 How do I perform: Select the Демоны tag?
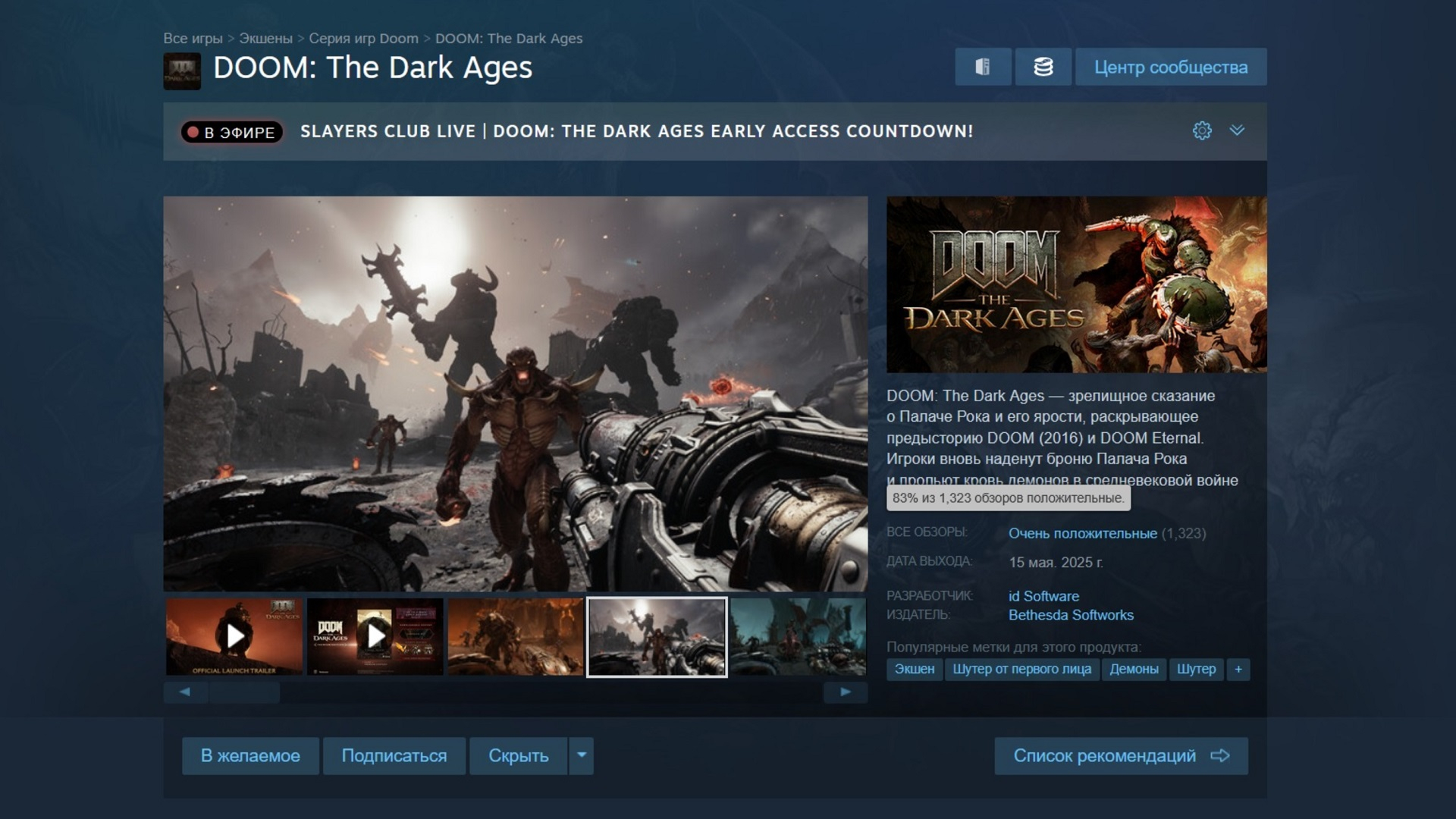(1134, 669)
